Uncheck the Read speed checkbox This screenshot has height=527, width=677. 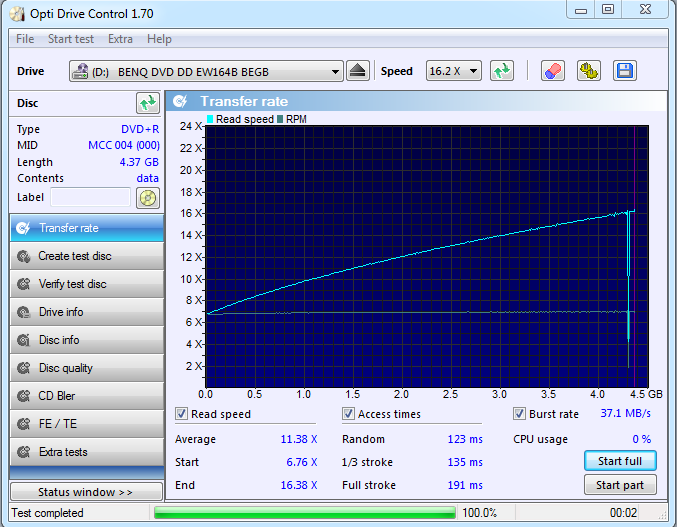(x=181, y=414)
